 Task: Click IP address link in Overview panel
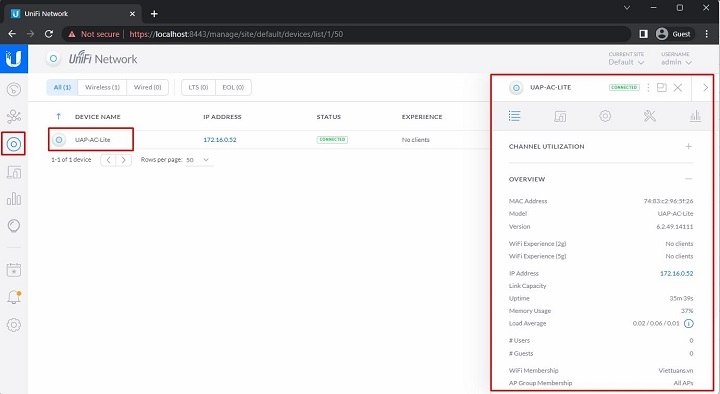(676, 273)
